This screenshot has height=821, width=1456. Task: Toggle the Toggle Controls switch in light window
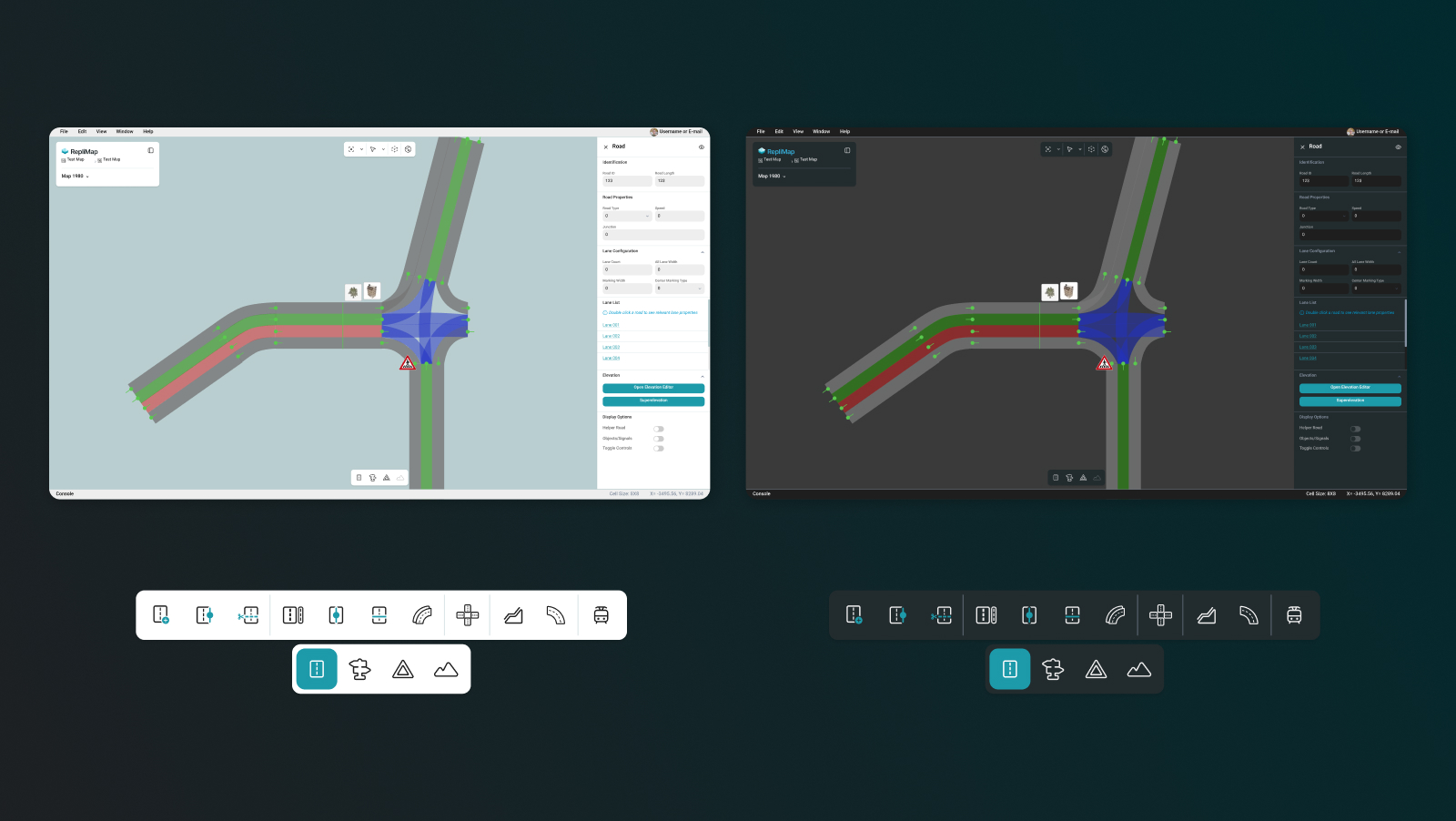pos(659,449)
